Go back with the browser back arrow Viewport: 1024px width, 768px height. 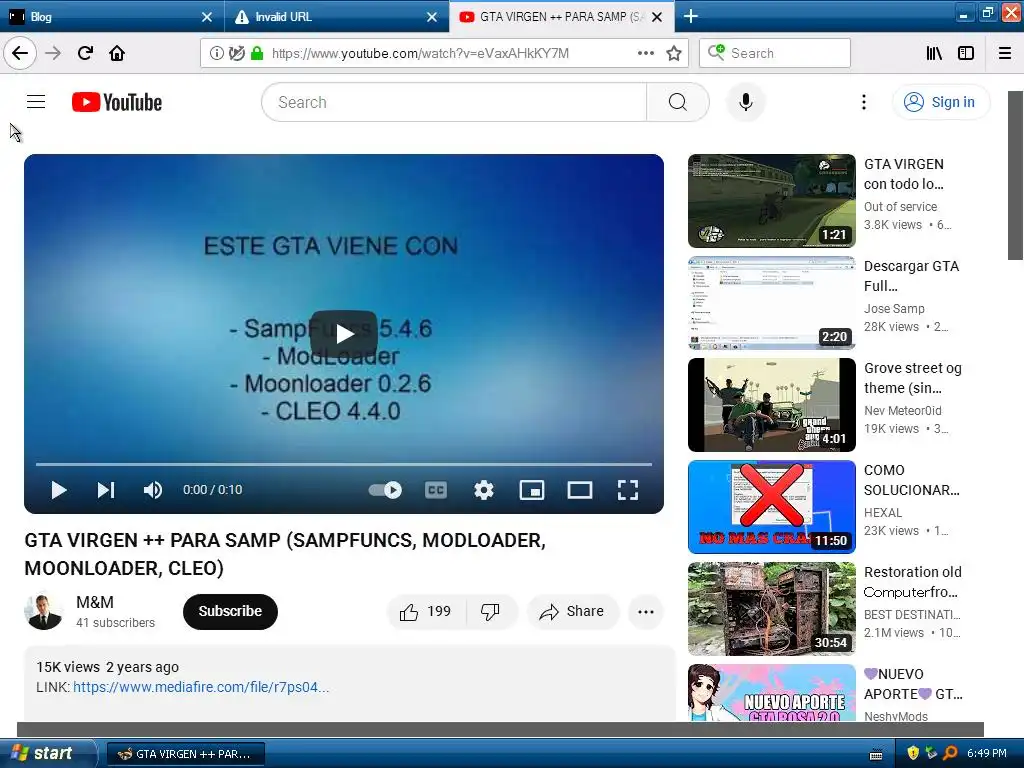[x=20, y=53]
